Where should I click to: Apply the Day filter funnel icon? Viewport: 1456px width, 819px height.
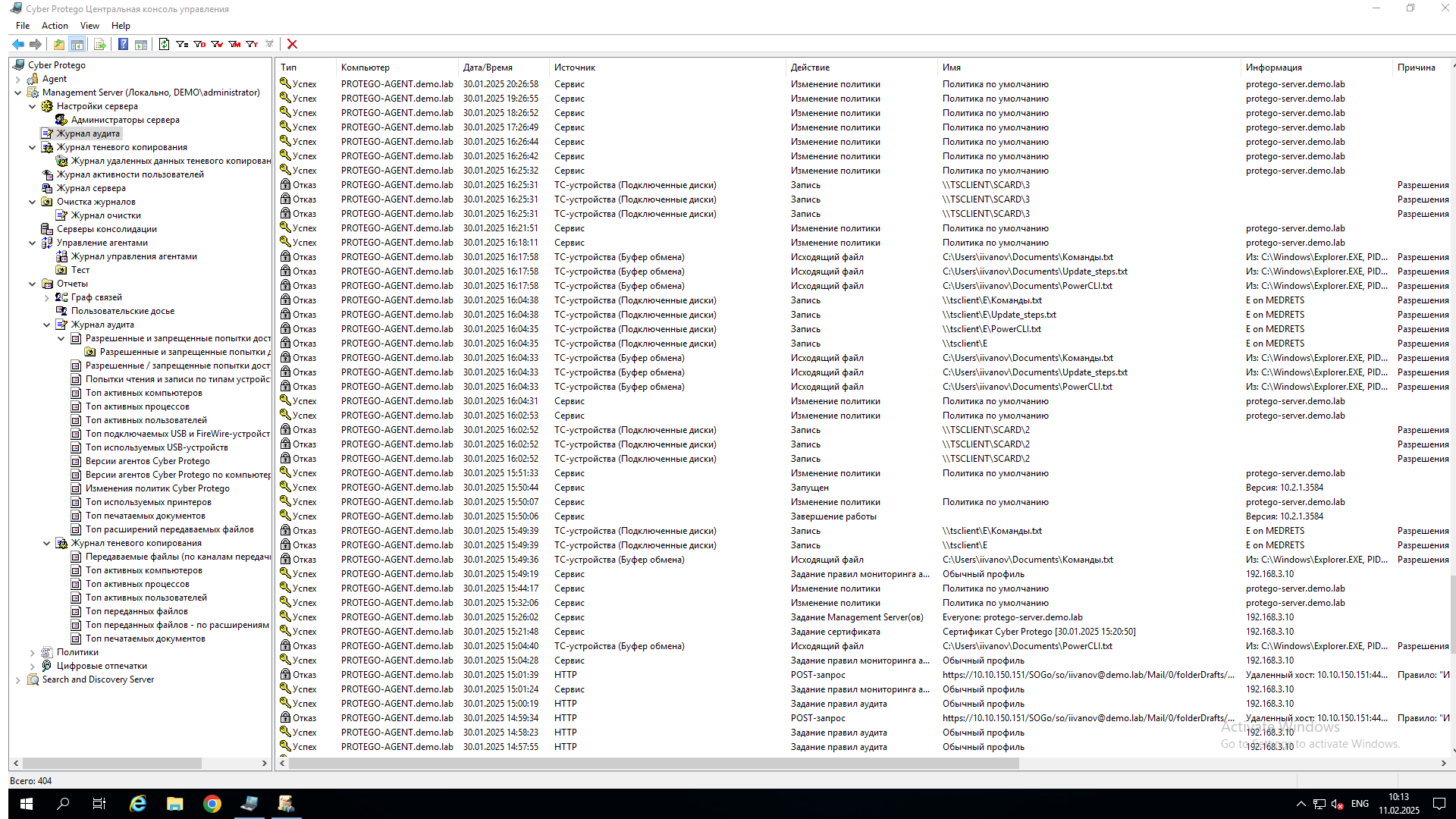(x=199, y=44)
